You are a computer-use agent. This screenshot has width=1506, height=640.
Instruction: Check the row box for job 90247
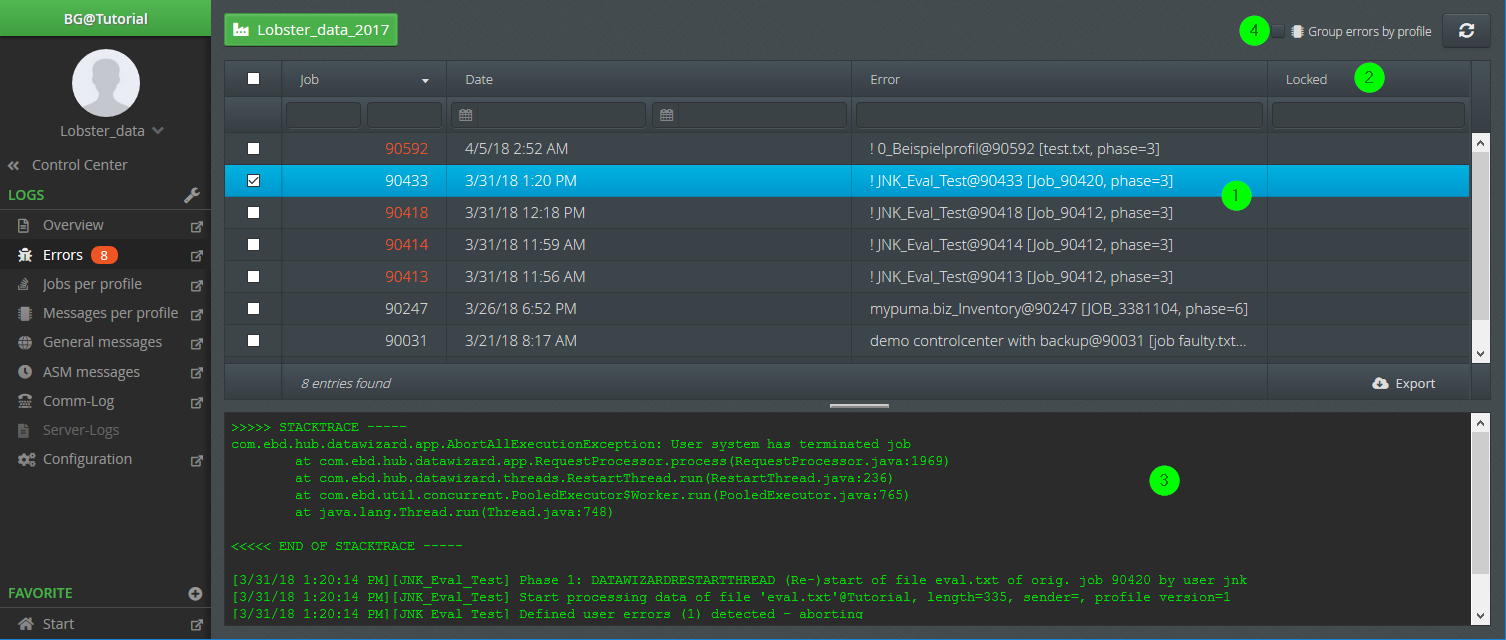coord(253,308)
